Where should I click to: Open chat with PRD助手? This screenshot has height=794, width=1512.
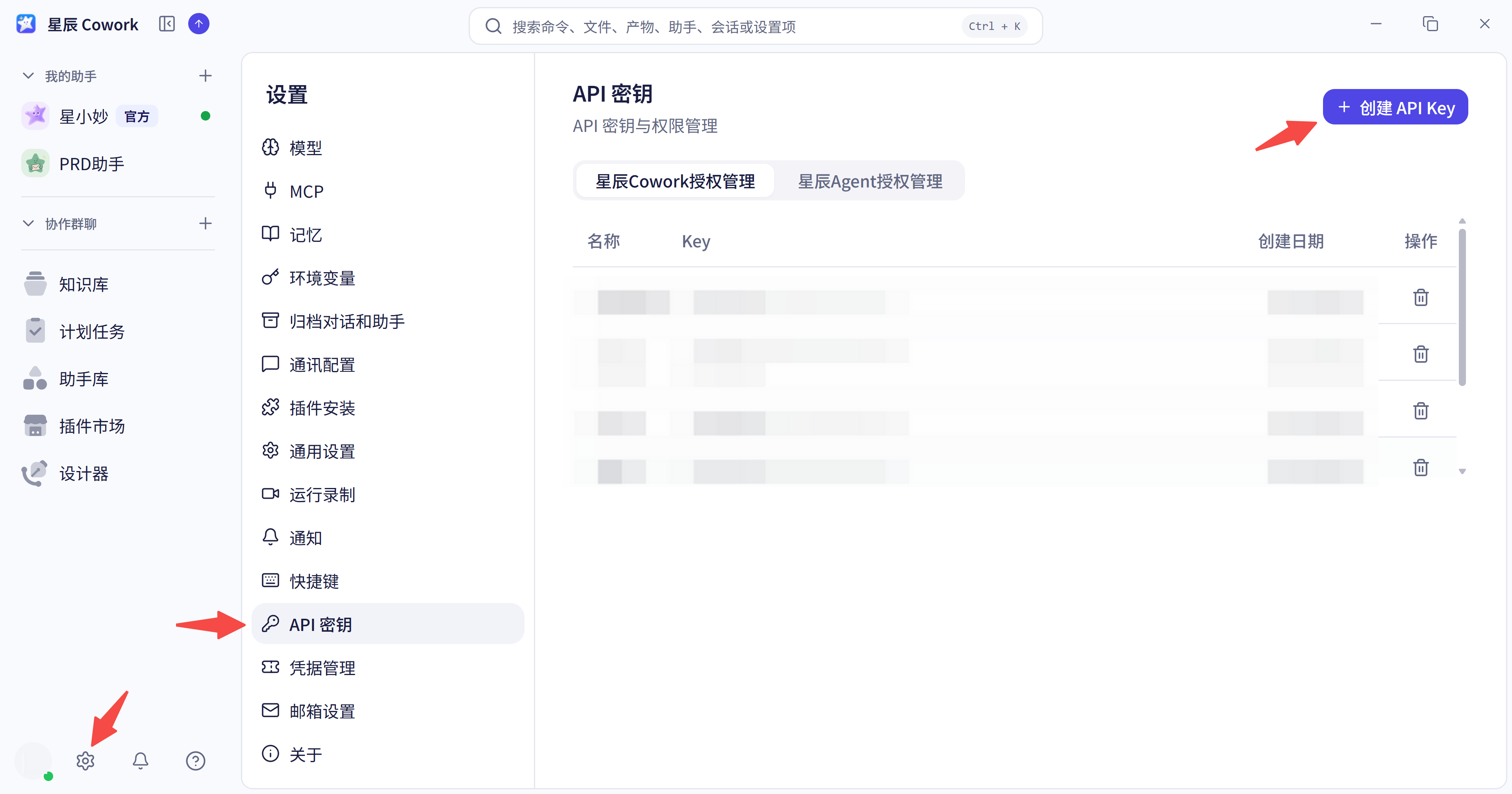click(x=118, y=164)
